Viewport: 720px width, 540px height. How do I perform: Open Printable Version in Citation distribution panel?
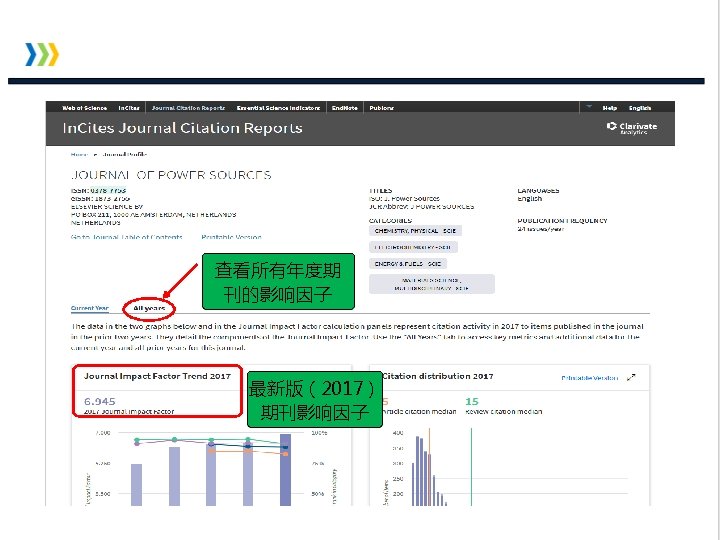coord(590,378)
